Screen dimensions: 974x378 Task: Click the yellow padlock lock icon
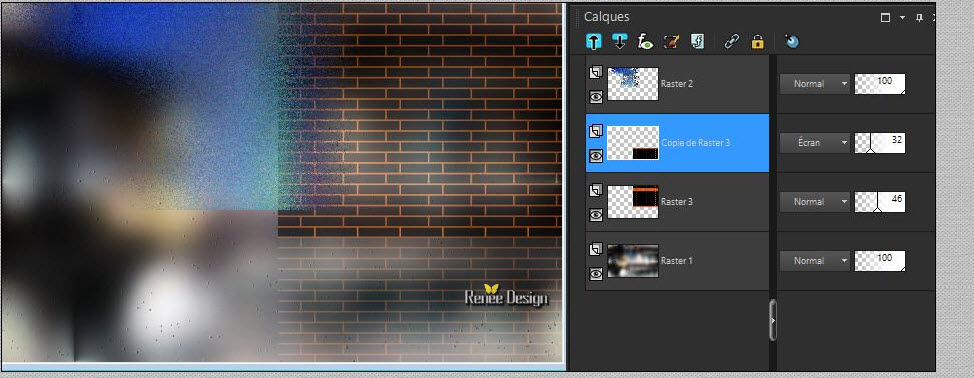(x=757, y=42)
